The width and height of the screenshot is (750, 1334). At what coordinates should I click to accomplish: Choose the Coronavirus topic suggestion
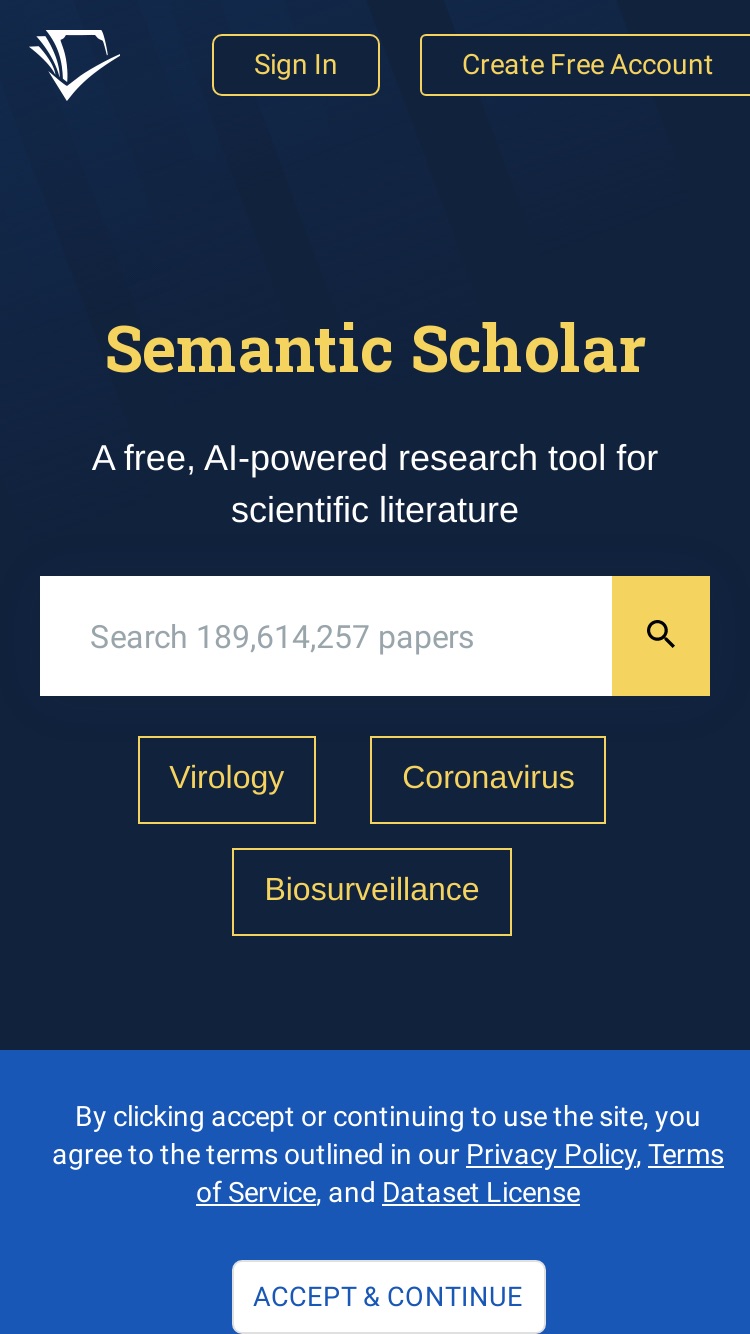pos(488,780)
